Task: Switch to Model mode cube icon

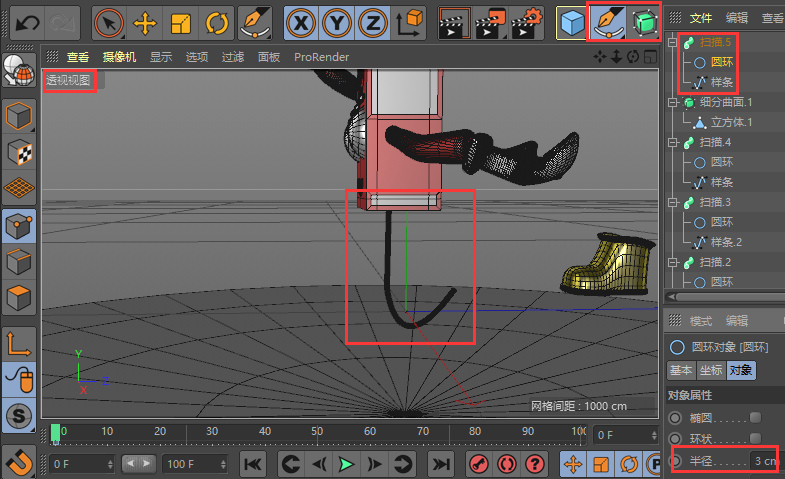Action: point(19,116)
